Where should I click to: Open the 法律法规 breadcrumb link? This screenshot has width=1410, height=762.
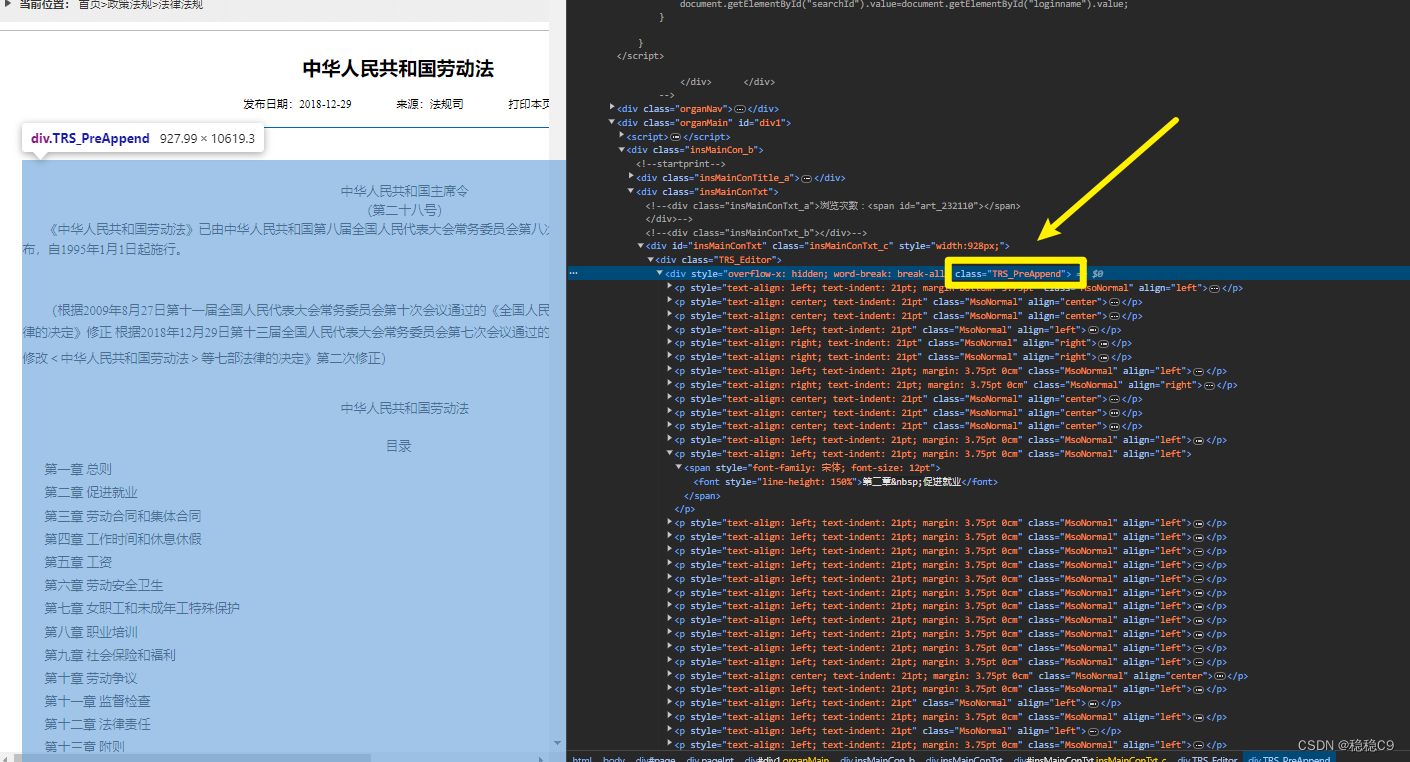(x=180, y=5)
